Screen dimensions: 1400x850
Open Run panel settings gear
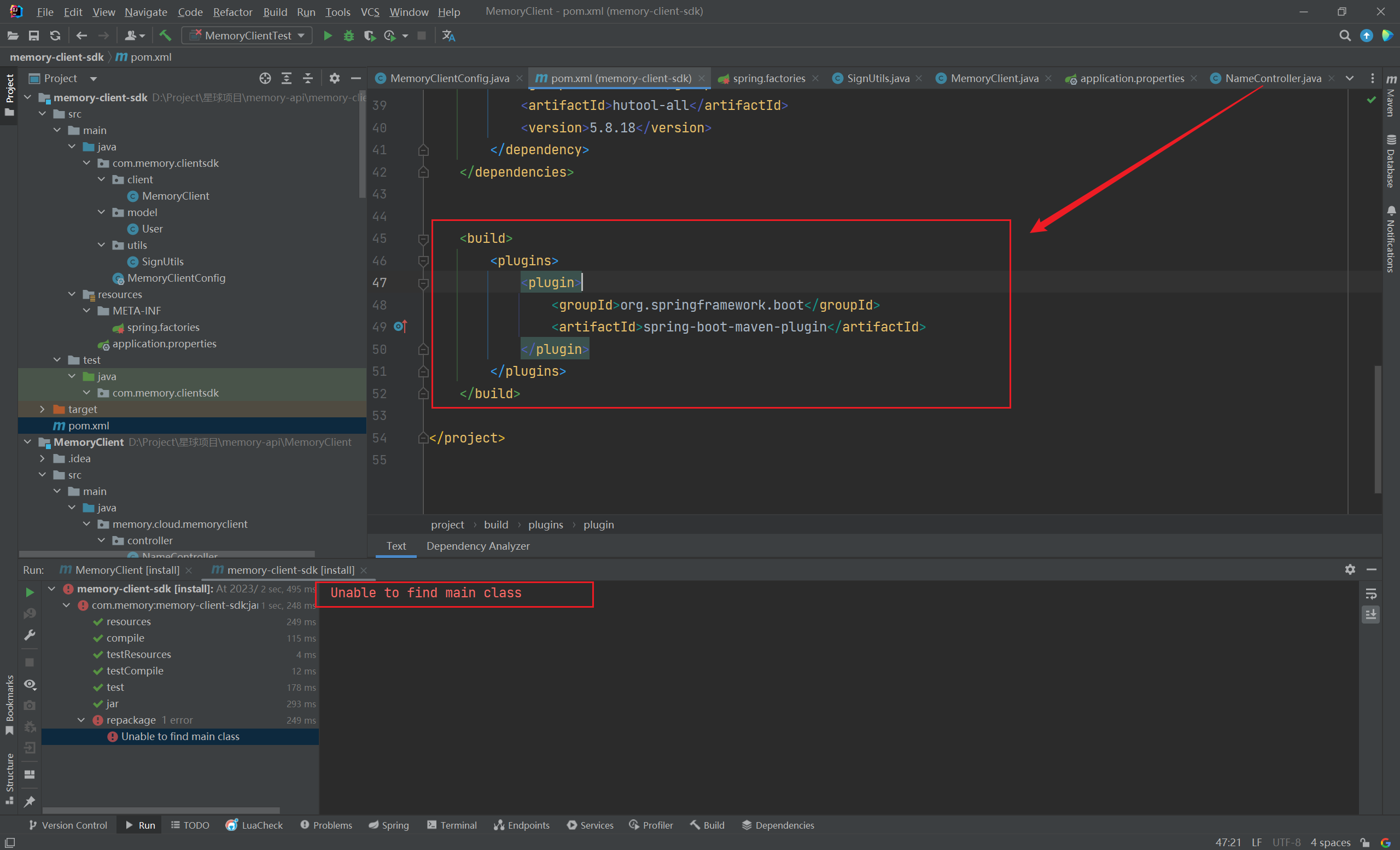(1350, 570)
